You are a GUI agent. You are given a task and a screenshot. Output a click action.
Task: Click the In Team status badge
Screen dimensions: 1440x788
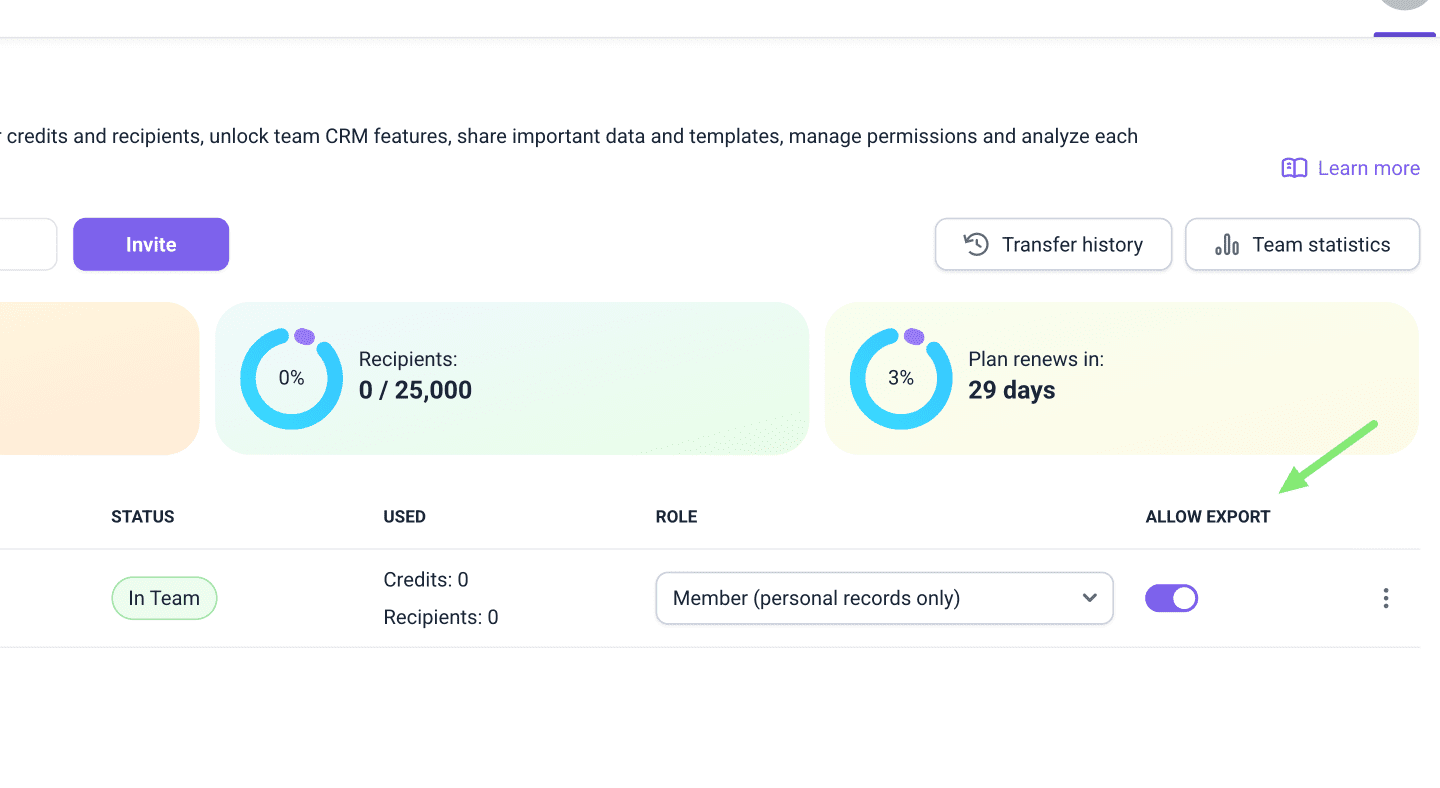(x=164, y=598)
